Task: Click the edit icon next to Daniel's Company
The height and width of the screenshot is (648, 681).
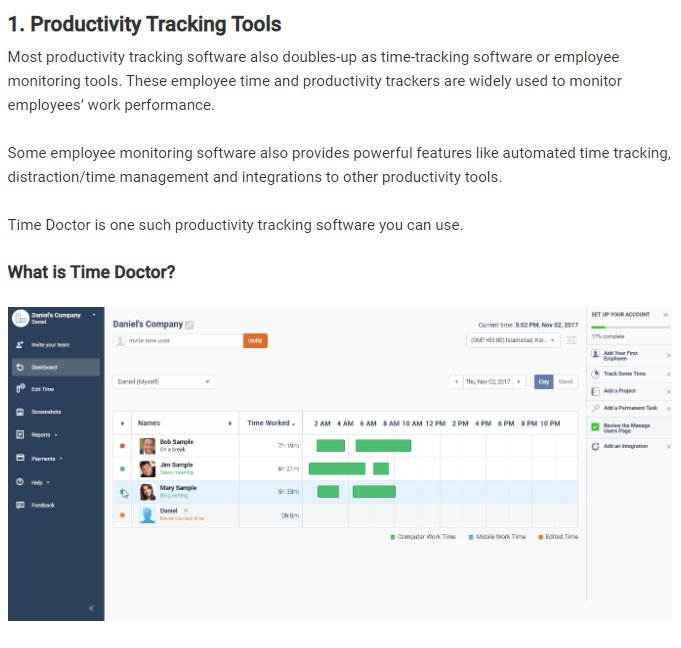Action: point(189,325)
